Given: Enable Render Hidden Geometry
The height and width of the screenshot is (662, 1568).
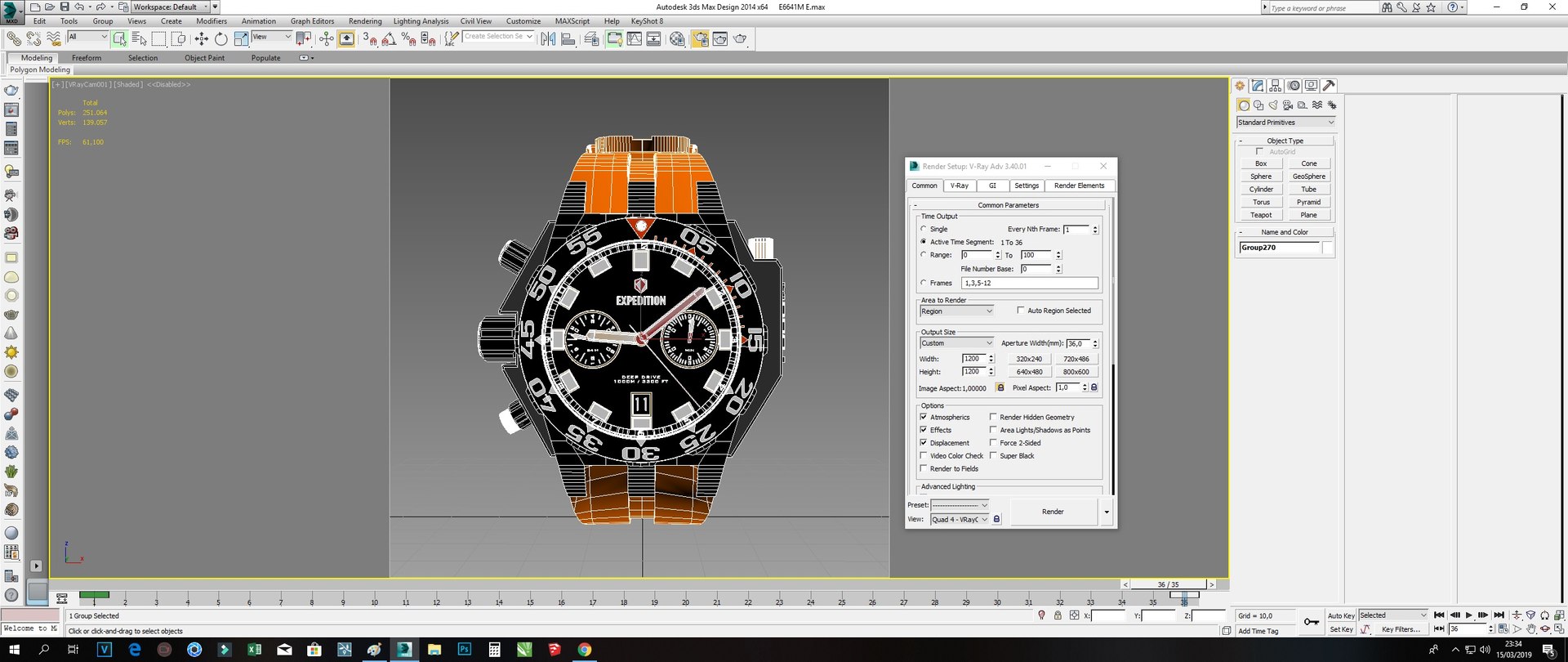Looking at the screenshot, I should tap(994, 417).
